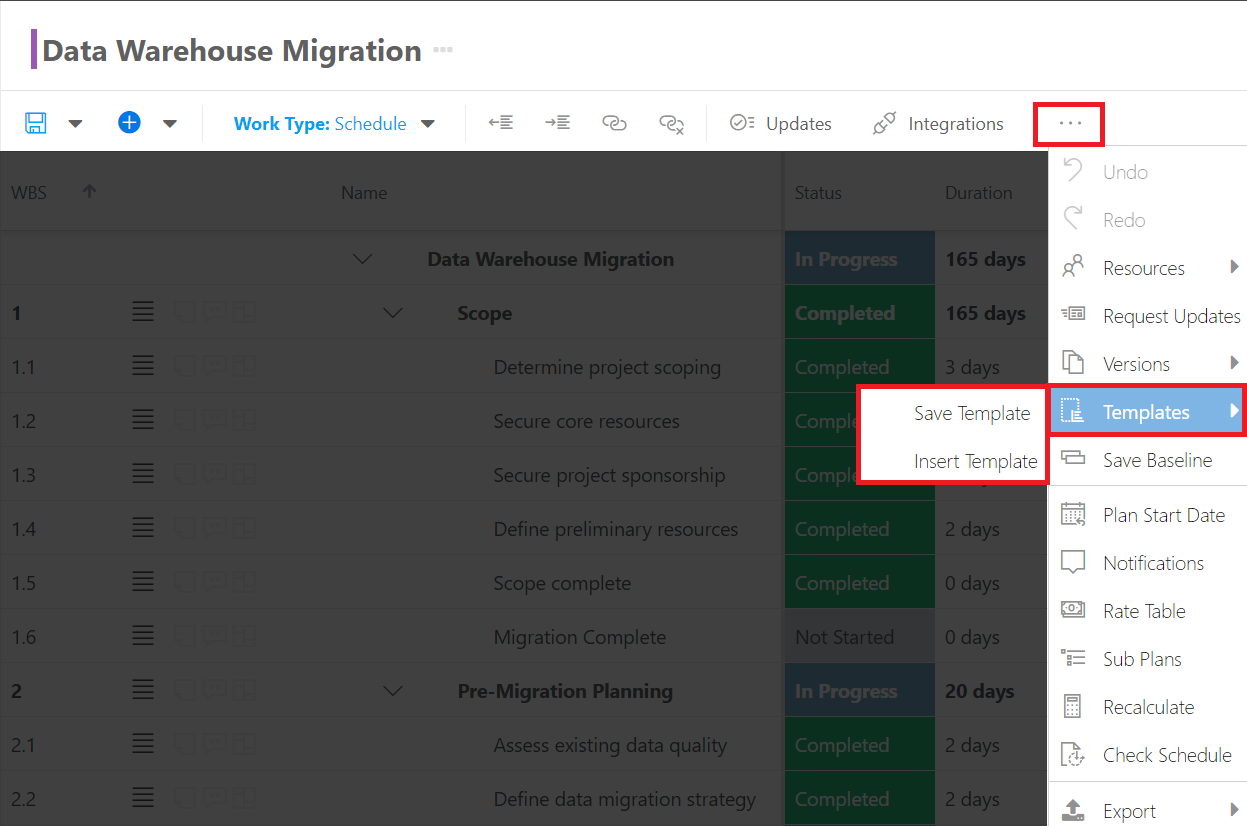This screenshot has width=1247, height=826.
Task: Toggle the checkbox icon on row 1.3
Action: click(x=185, y=475)
